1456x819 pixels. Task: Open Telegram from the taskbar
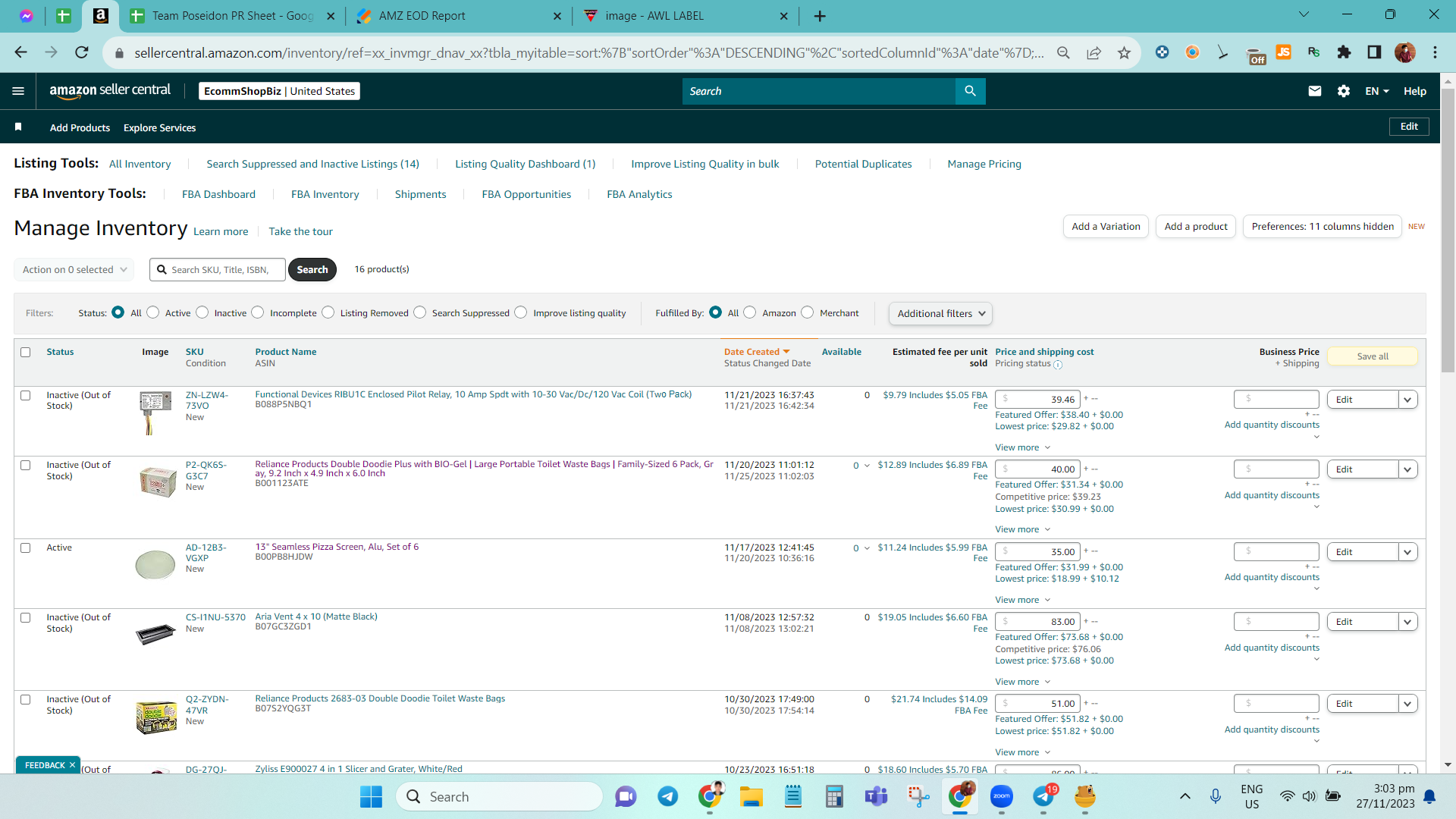point(667,796)
